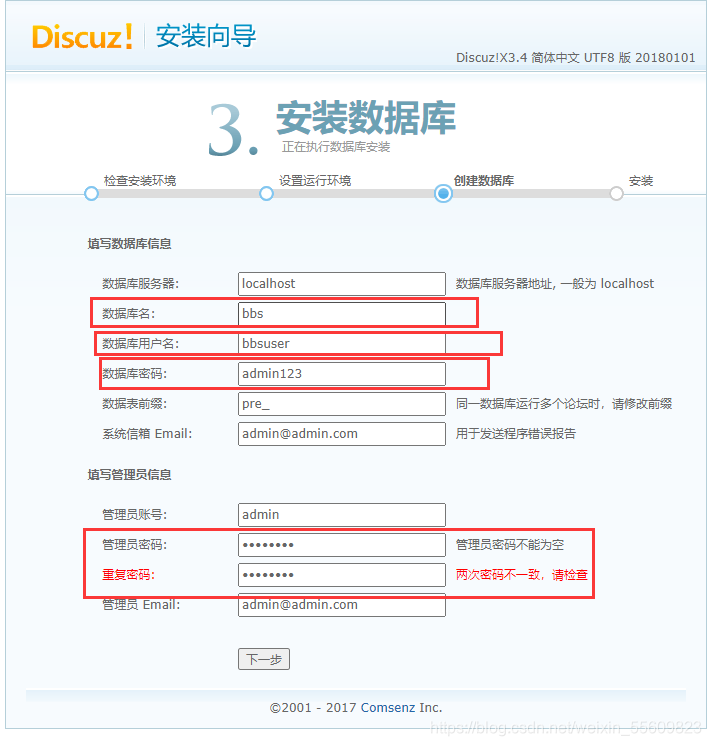Focus the 管理员密码 password field
This screenshot has height=746, width=711.
click(x=342, y=545)
